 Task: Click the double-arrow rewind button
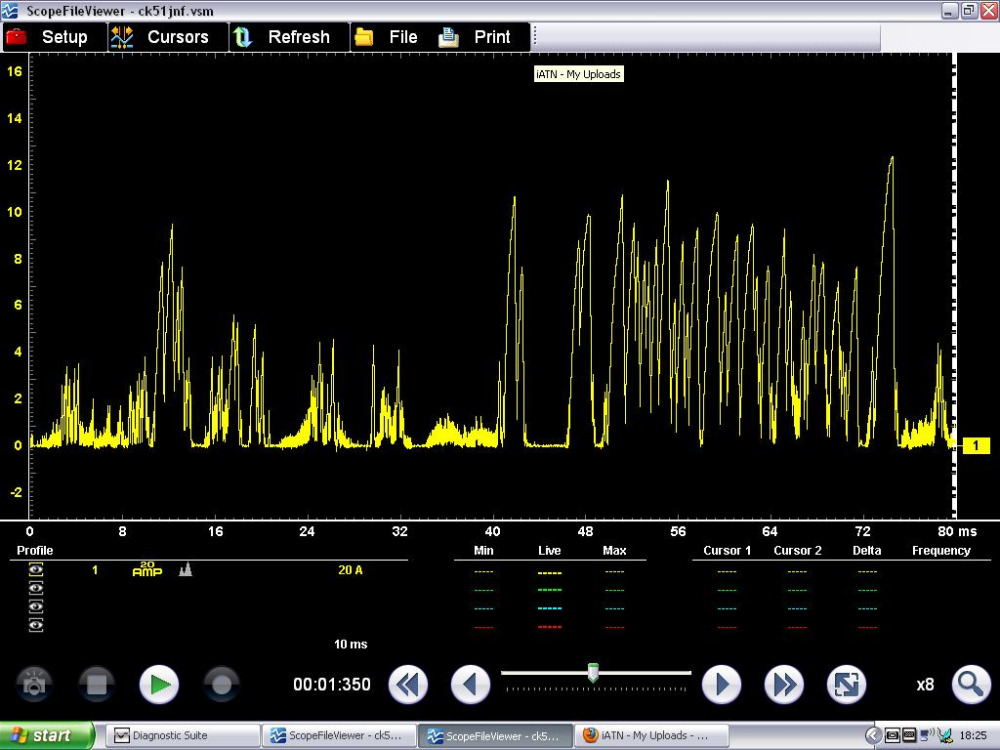[x=408, y=685]
